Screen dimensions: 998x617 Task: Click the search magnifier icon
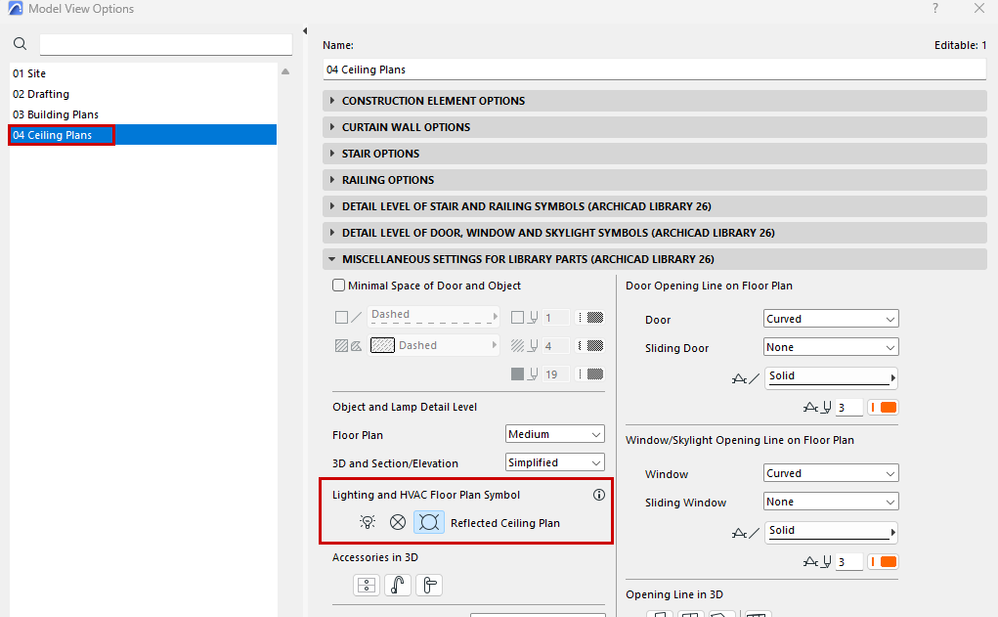20,44
